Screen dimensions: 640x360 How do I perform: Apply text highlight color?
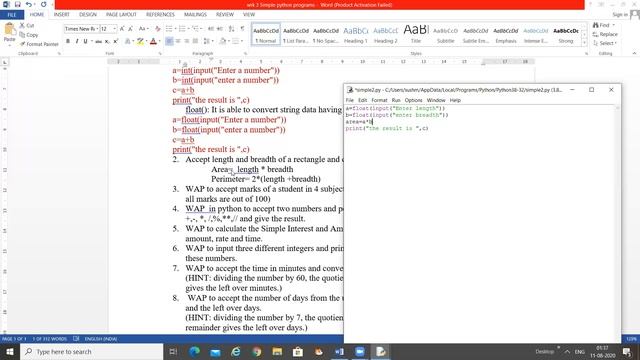[140, 41]
